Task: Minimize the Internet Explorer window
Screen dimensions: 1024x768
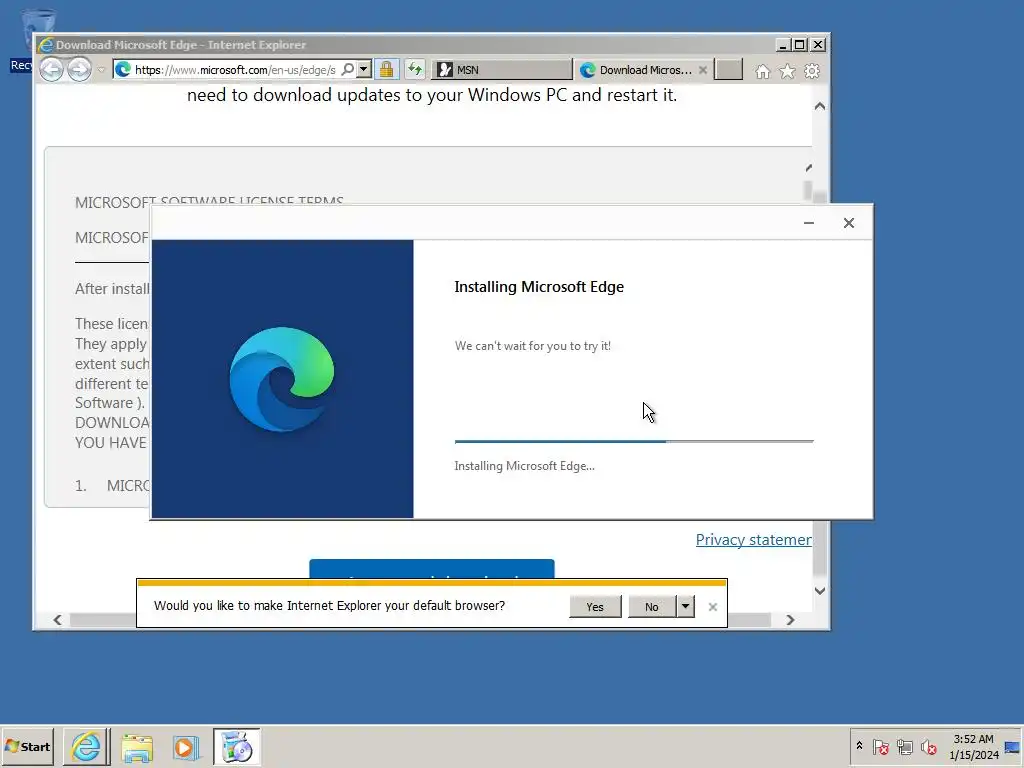Action: point(782,44)
